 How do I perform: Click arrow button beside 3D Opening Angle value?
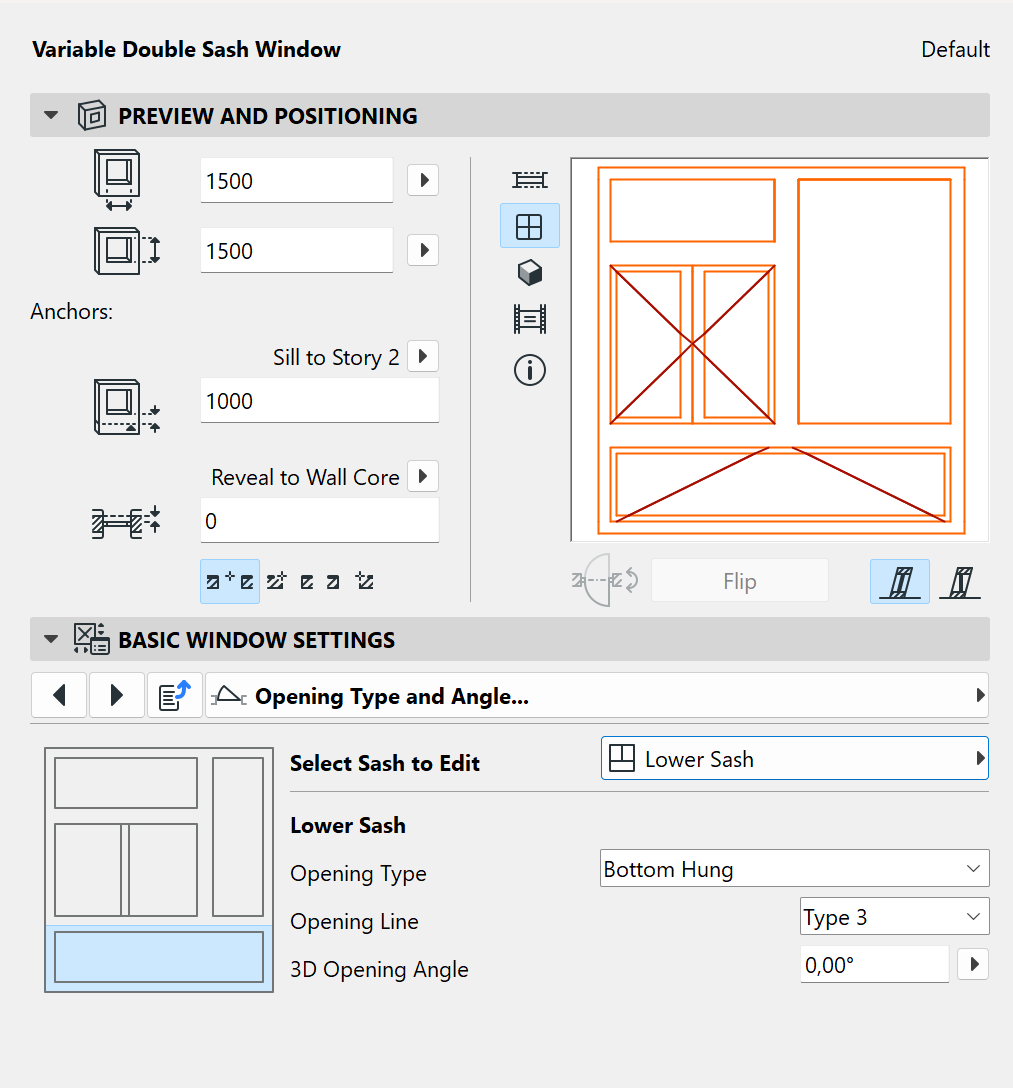click(973, 964)
